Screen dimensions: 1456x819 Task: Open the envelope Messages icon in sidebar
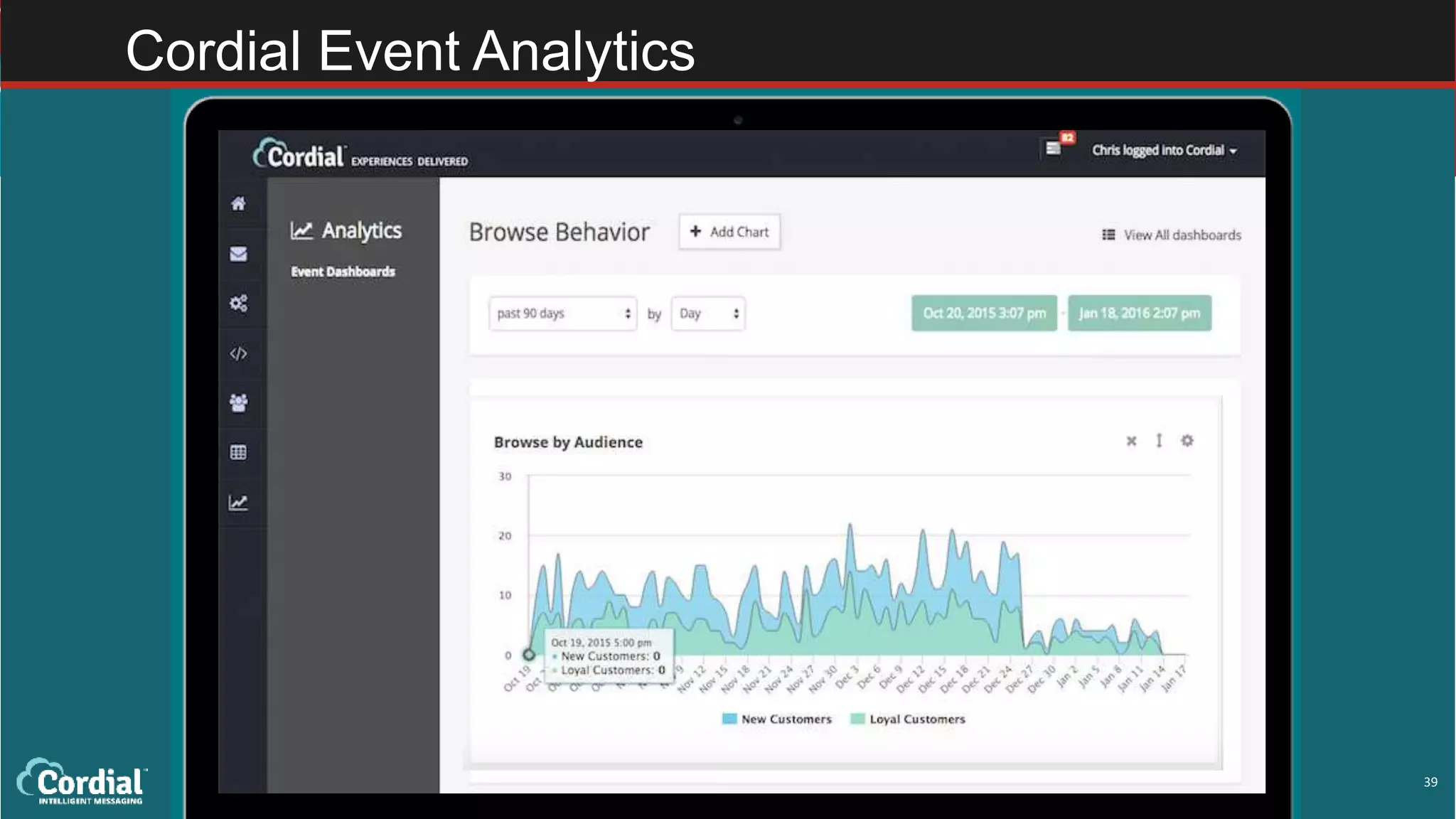238,254
